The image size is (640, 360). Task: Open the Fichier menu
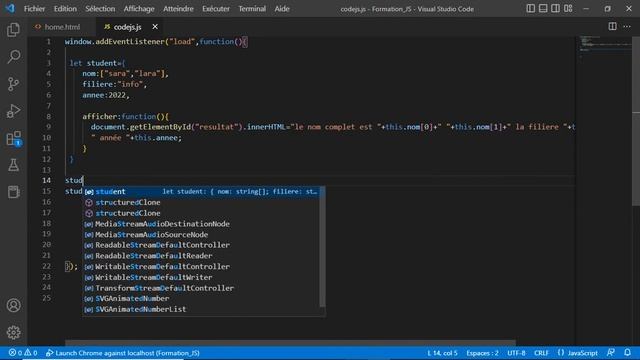click(34, 9)
